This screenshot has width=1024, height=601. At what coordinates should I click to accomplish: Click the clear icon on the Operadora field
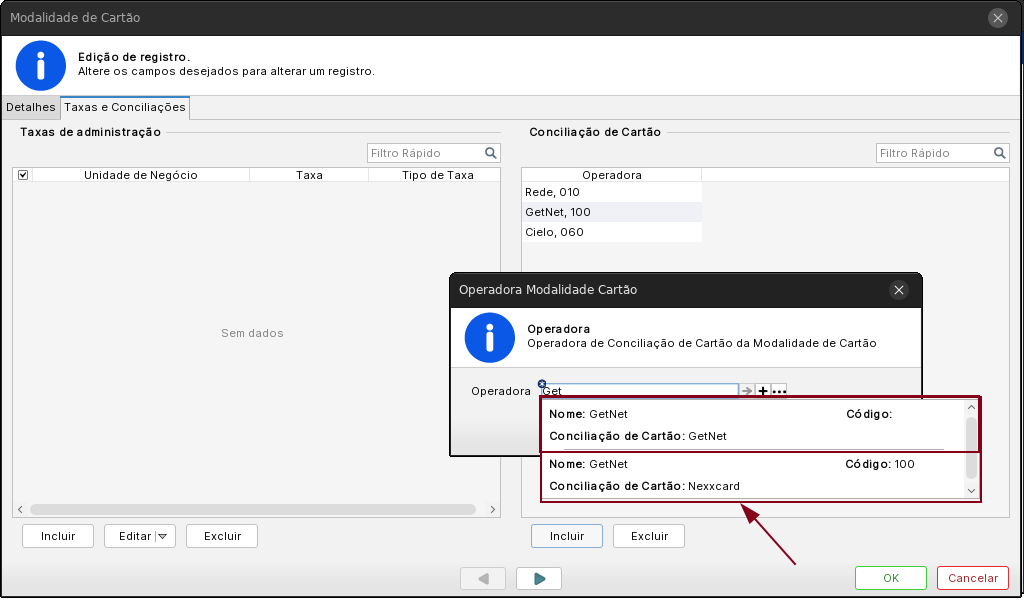(541, 384)
